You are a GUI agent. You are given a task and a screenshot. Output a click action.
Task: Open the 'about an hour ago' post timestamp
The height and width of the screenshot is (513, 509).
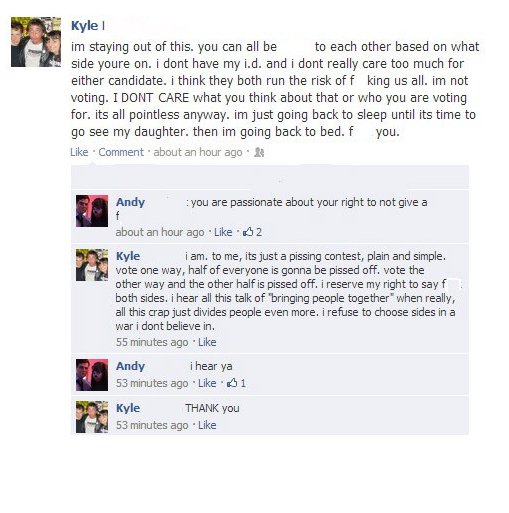198,152
